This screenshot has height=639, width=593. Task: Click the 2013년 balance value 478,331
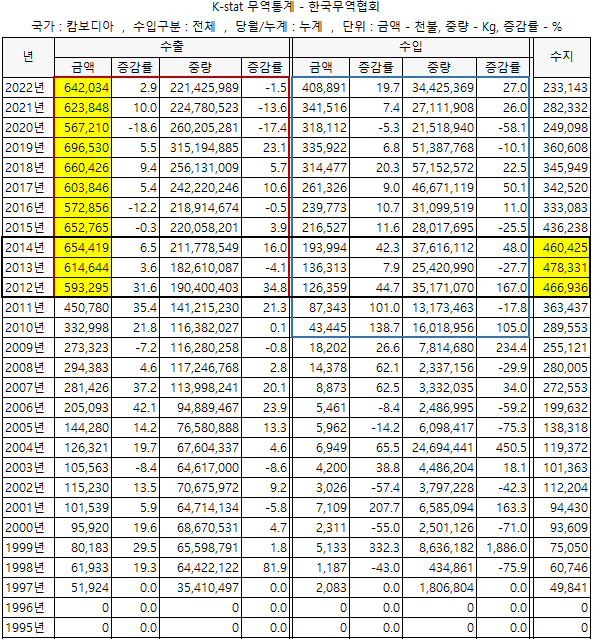tap(562, 267)
